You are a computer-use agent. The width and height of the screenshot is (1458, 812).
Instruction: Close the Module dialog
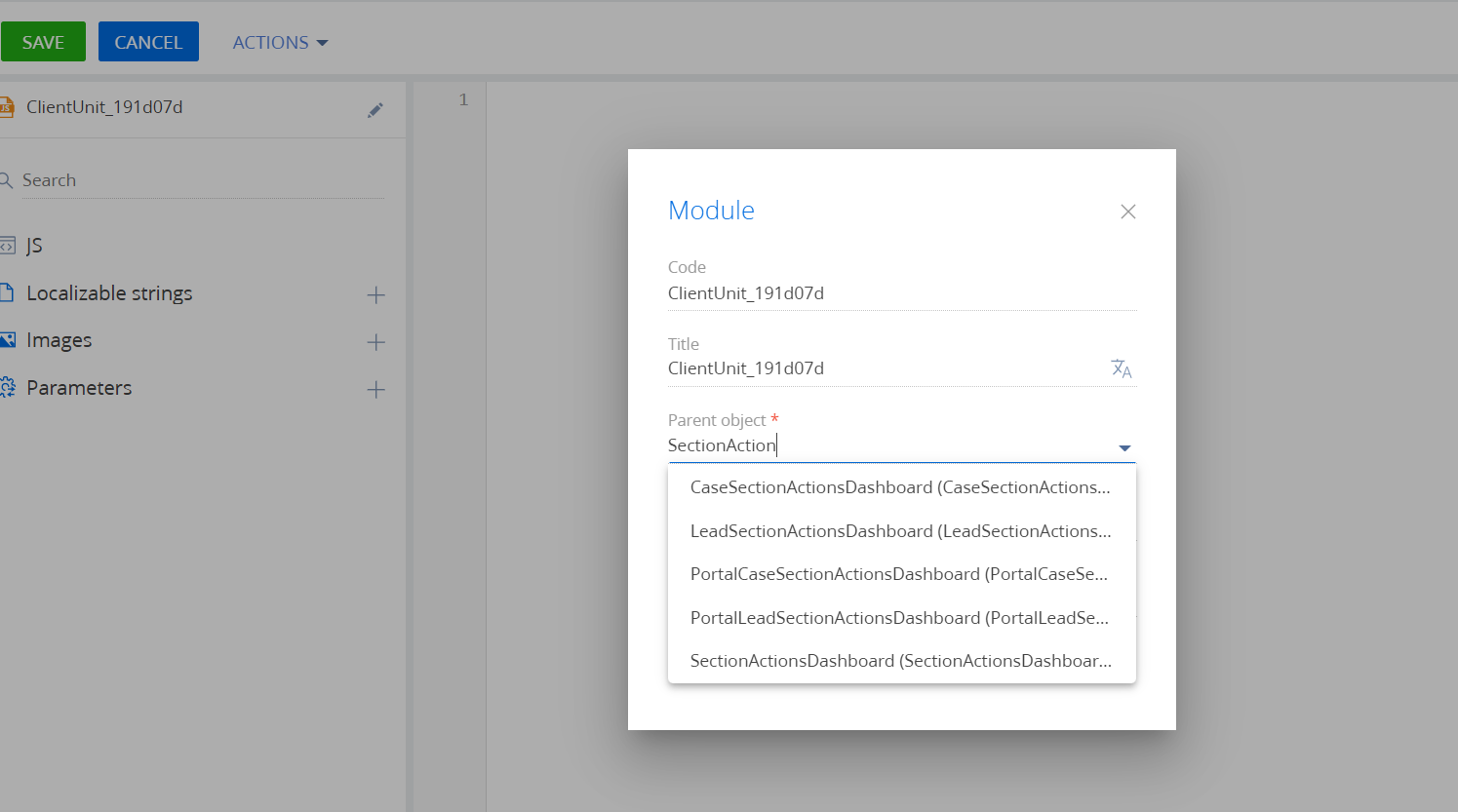tap(1128, 212)
